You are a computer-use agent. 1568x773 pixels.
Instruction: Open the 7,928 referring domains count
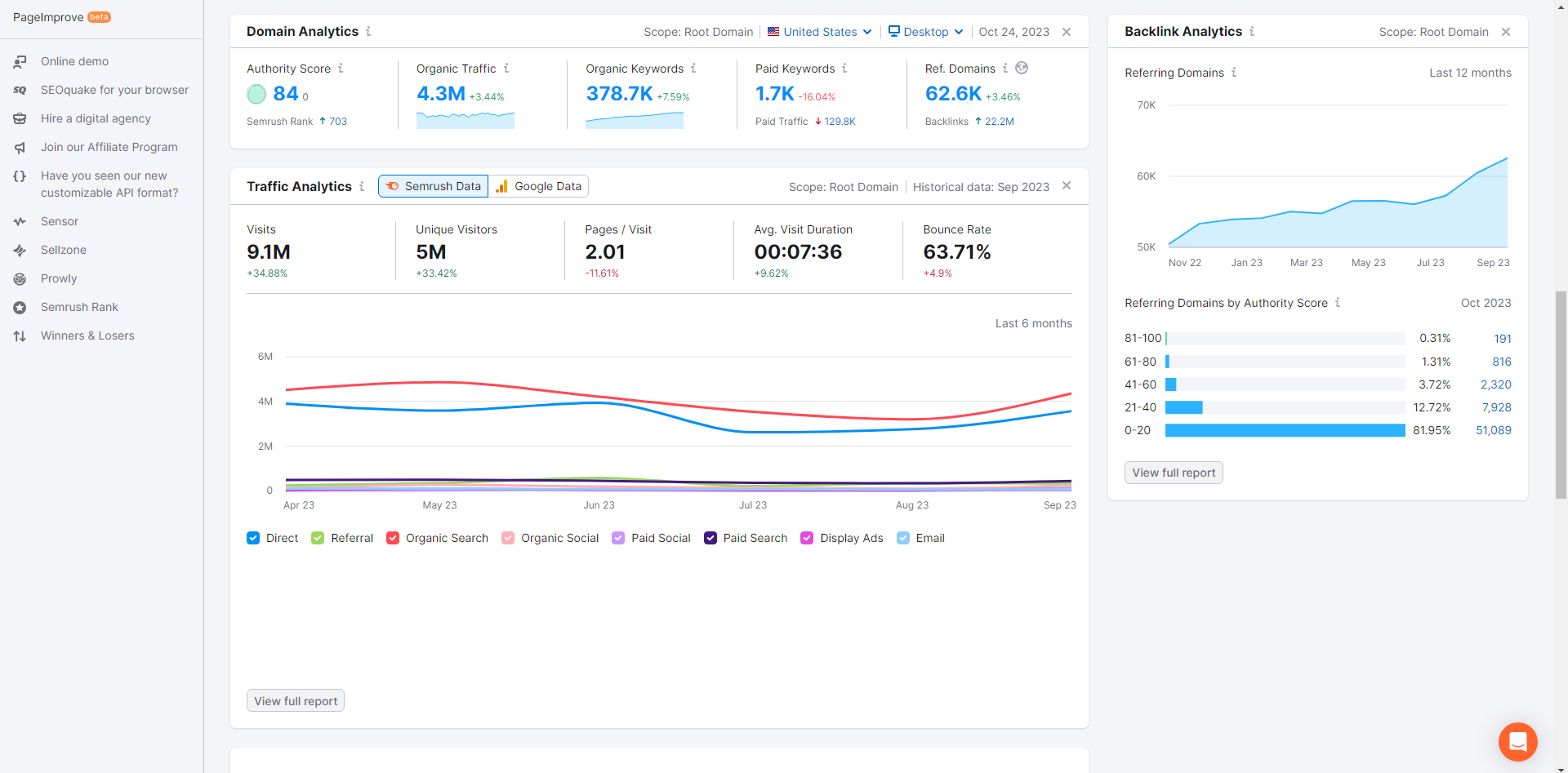pos(1497,407)
